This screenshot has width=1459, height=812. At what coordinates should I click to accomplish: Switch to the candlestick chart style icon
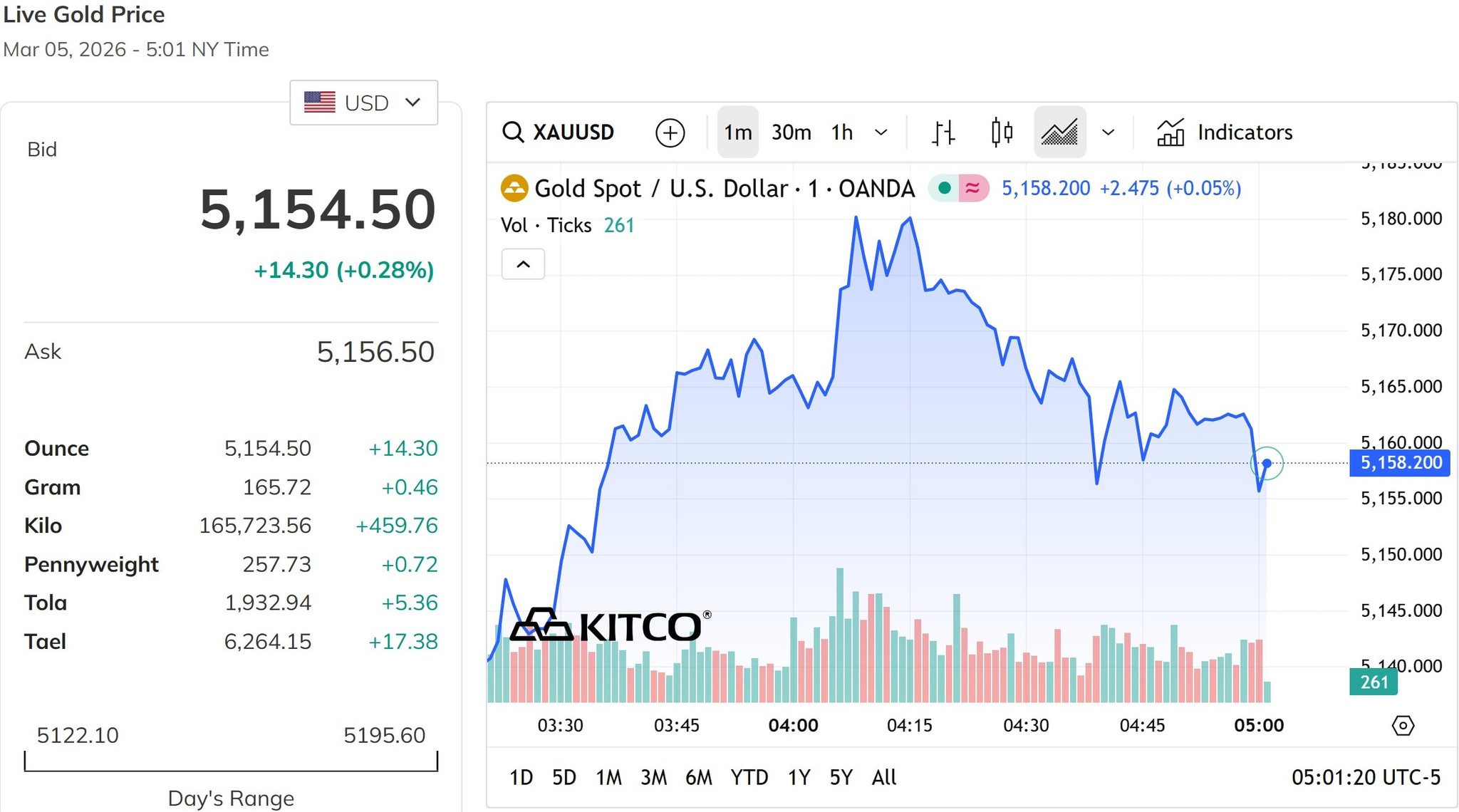[x=1002, y=132]
